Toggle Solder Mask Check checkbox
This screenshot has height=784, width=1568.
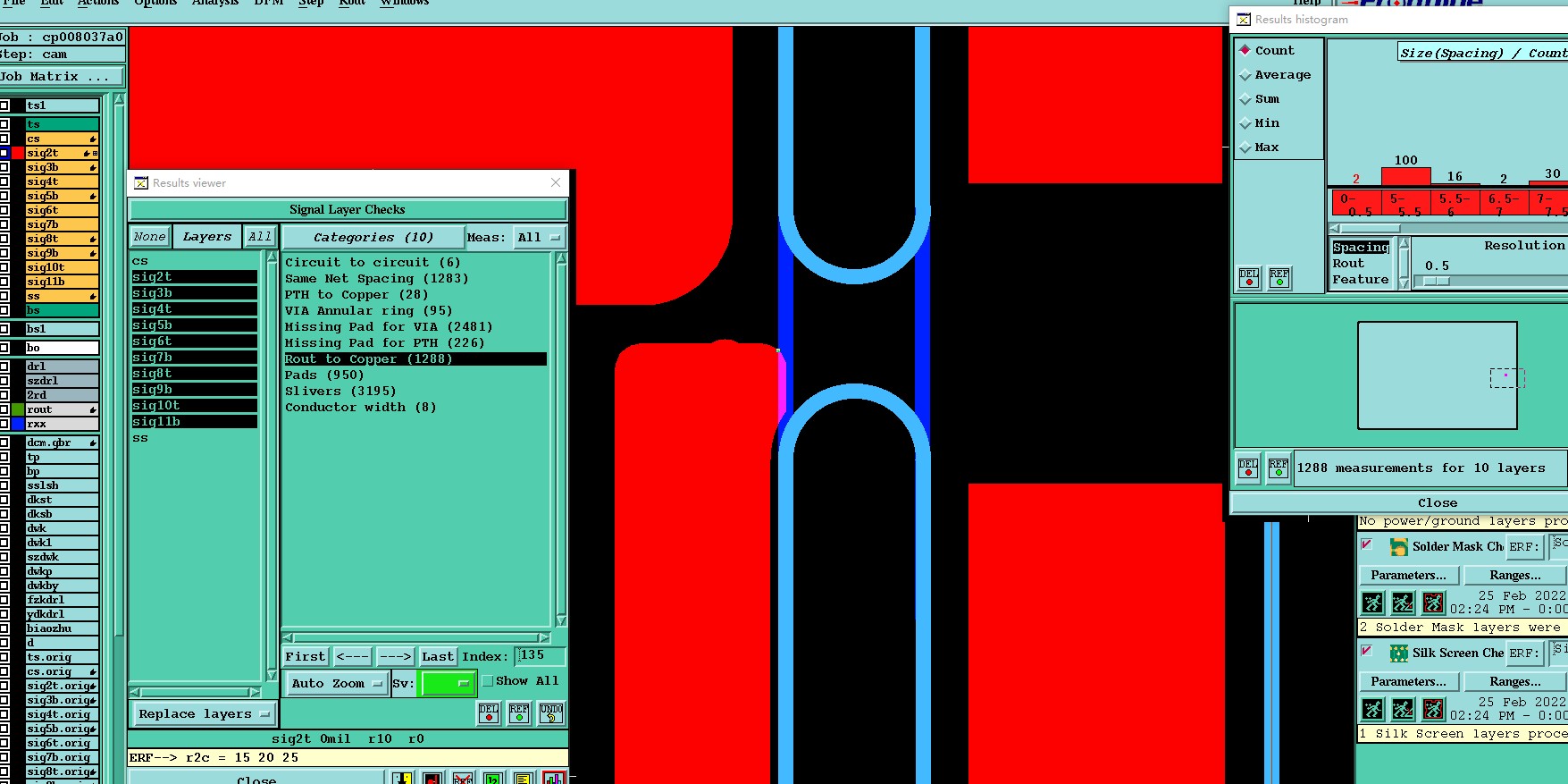(x=1366, y=544)
